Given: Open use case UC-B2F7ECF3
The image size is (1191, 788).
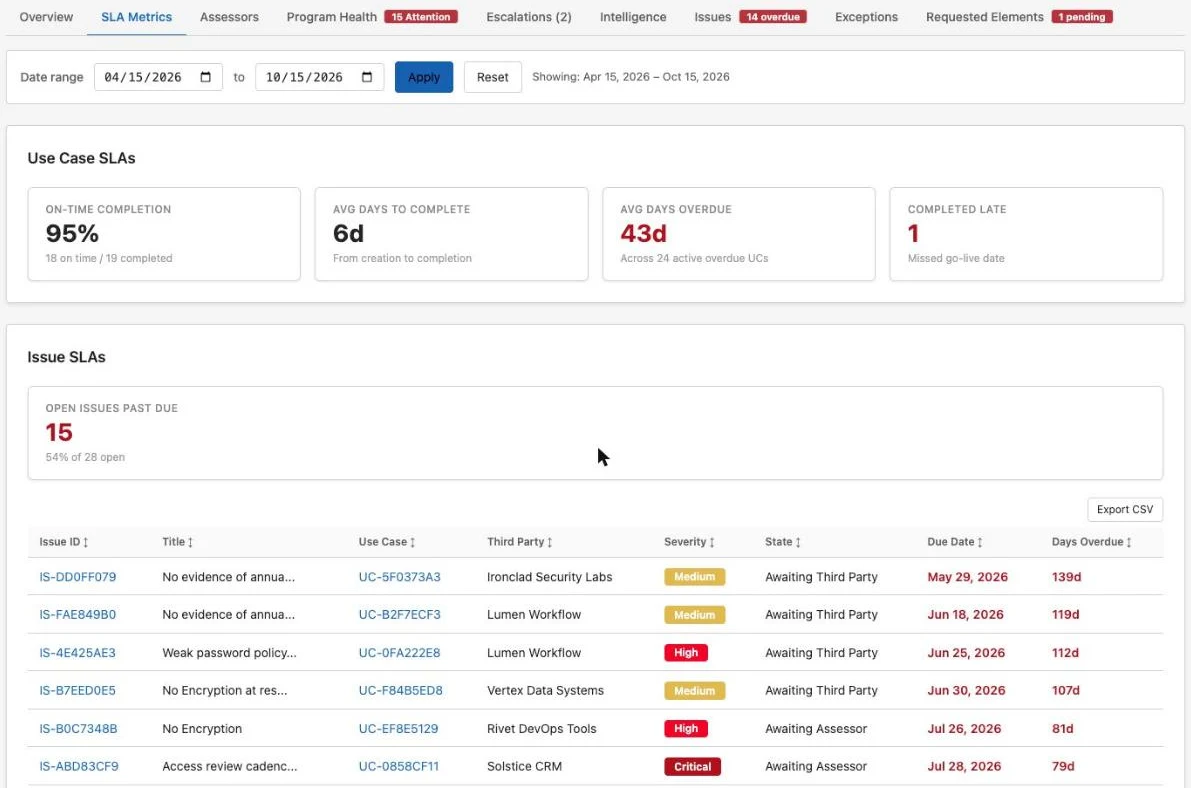Looking at the screenshot, I should pos(400,615).
